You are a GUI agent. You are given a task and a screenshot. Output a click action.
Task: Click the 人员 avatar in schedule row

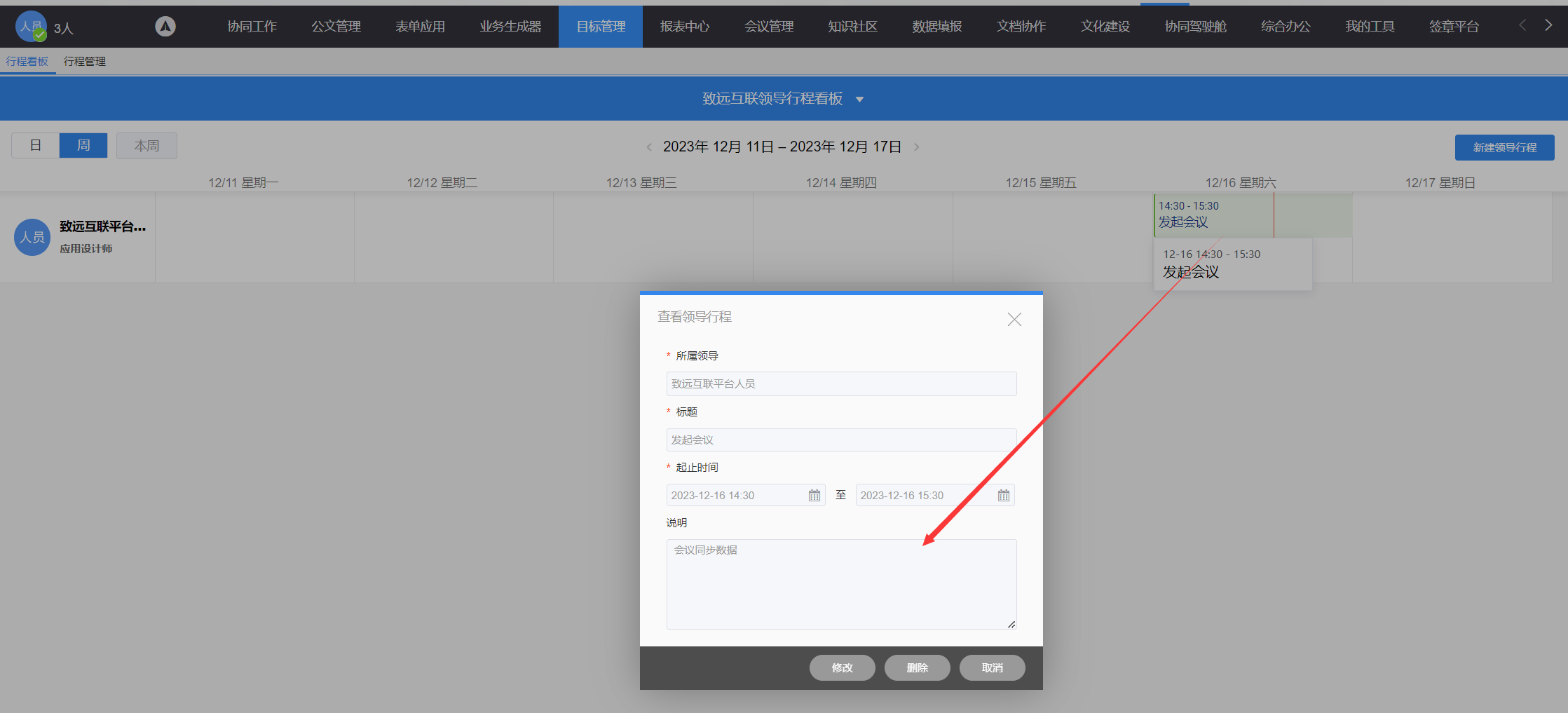(x=32, y=238)
